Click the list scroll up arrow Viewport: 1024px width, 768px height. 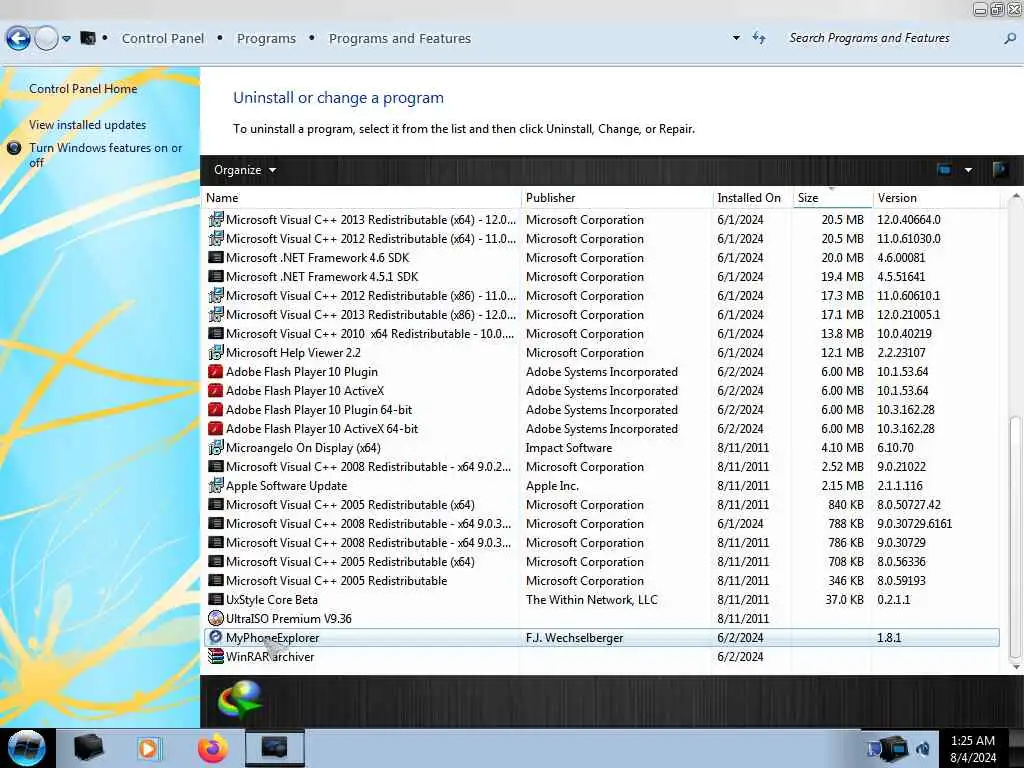[x=1015, y=196]
